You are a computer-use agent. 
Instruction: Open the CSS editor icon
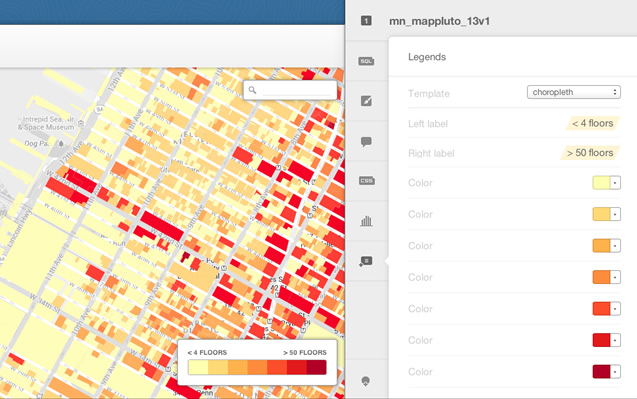tap(366, 180)
